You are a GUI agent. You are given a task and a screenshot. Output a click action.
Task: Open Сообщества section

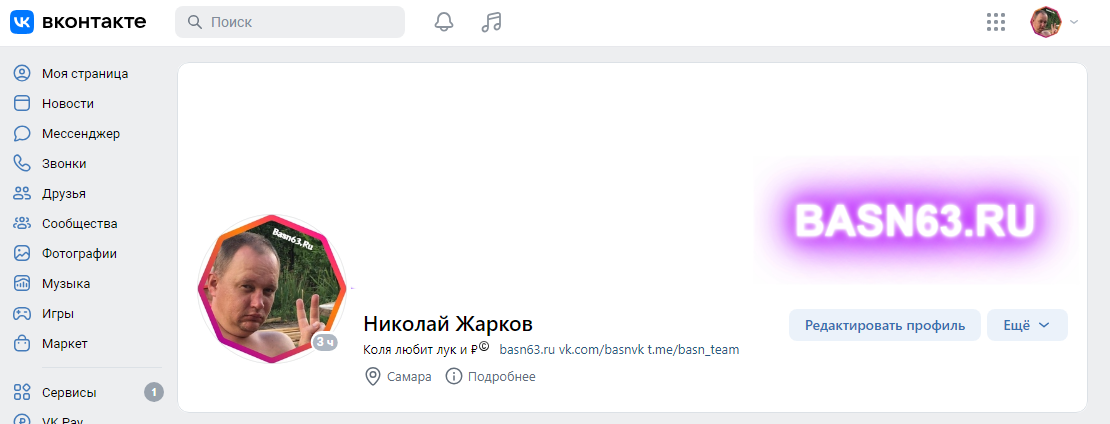[x=79, y=224]
